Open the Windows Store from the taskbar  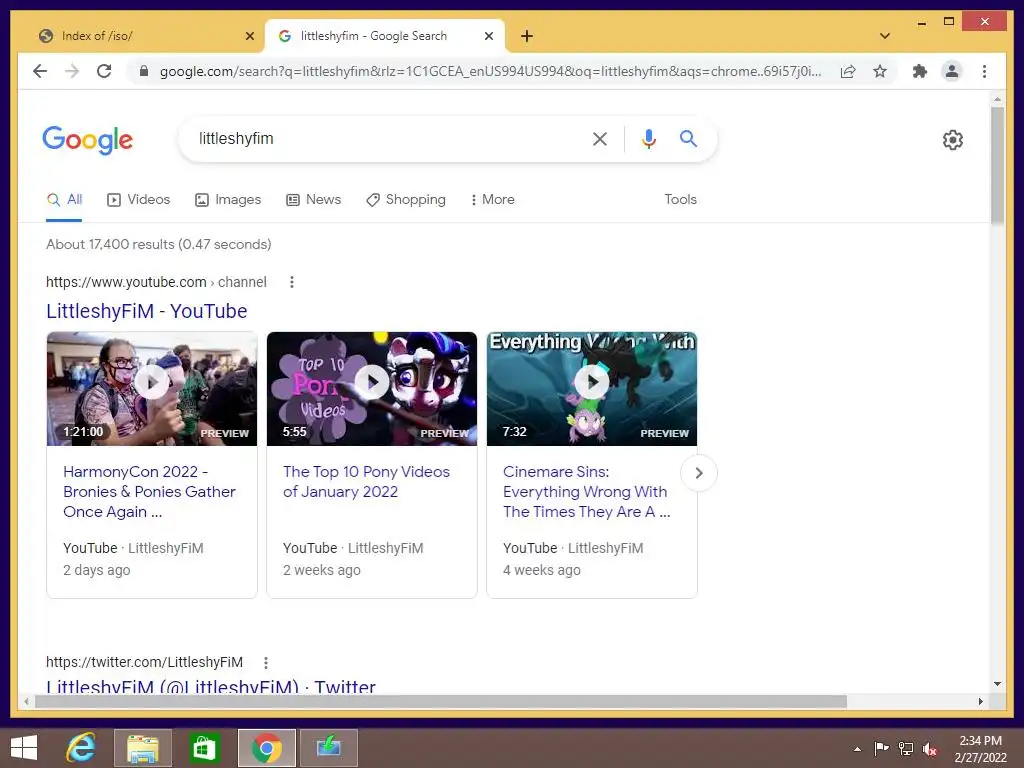[204, 748]
